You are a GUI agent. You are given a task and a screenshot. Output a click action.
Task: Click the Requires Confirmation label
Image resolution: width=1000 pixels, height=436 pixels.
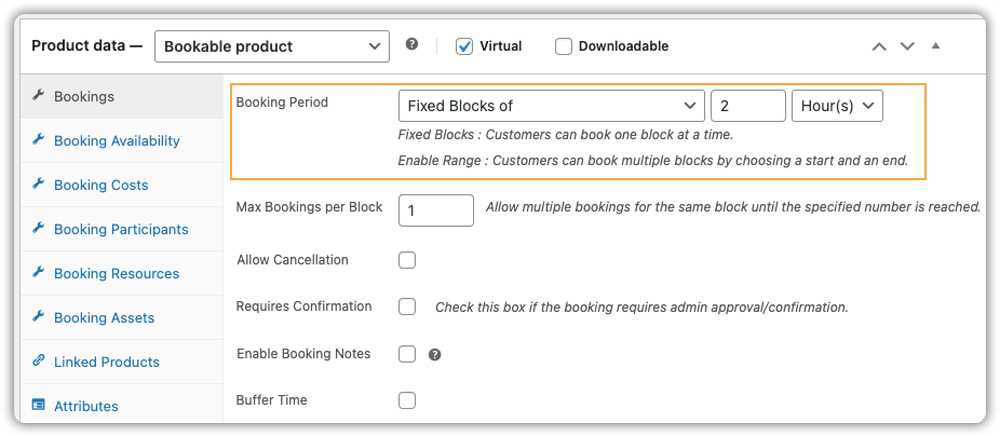pos(304,306)
